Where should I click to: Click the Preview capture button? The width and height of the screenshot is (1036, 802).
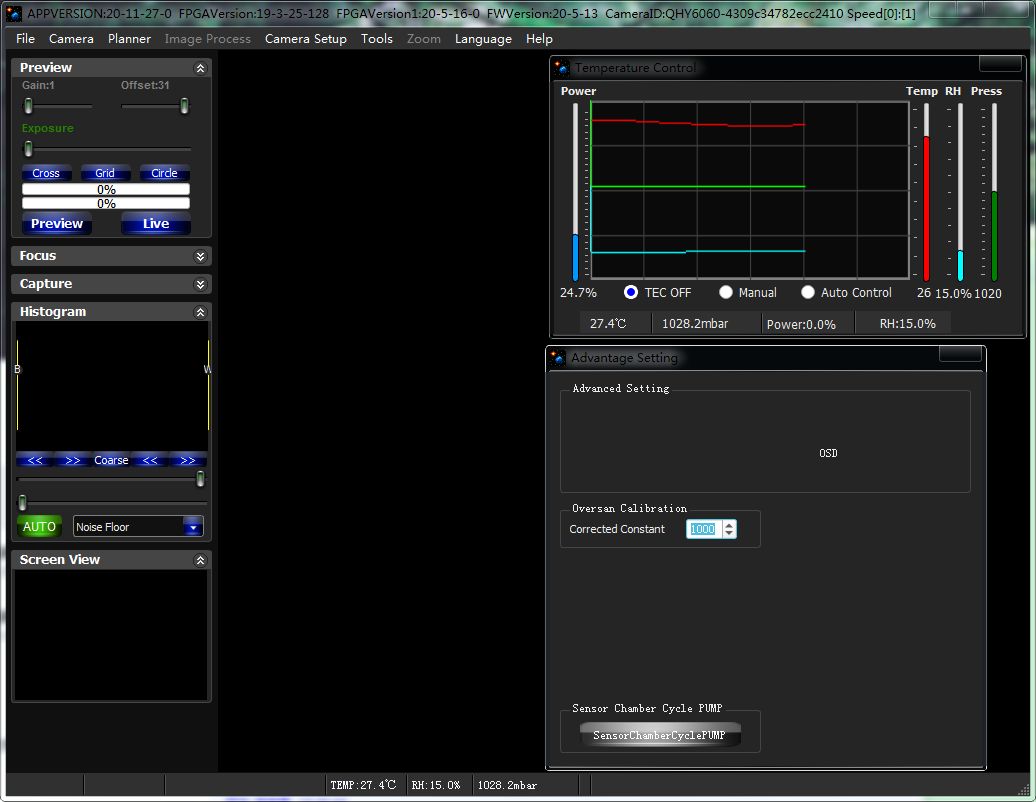click(57, 223)
